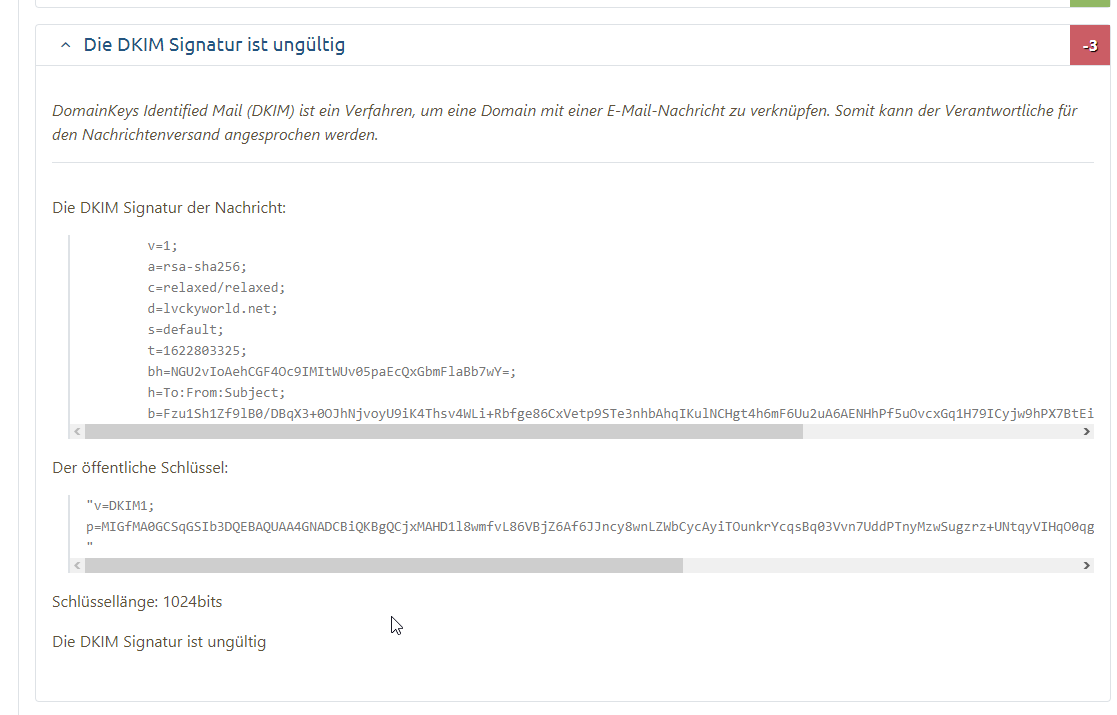1117x715 pixels.
Task: Click the p= public key string
Action: [x=590, y=525]
